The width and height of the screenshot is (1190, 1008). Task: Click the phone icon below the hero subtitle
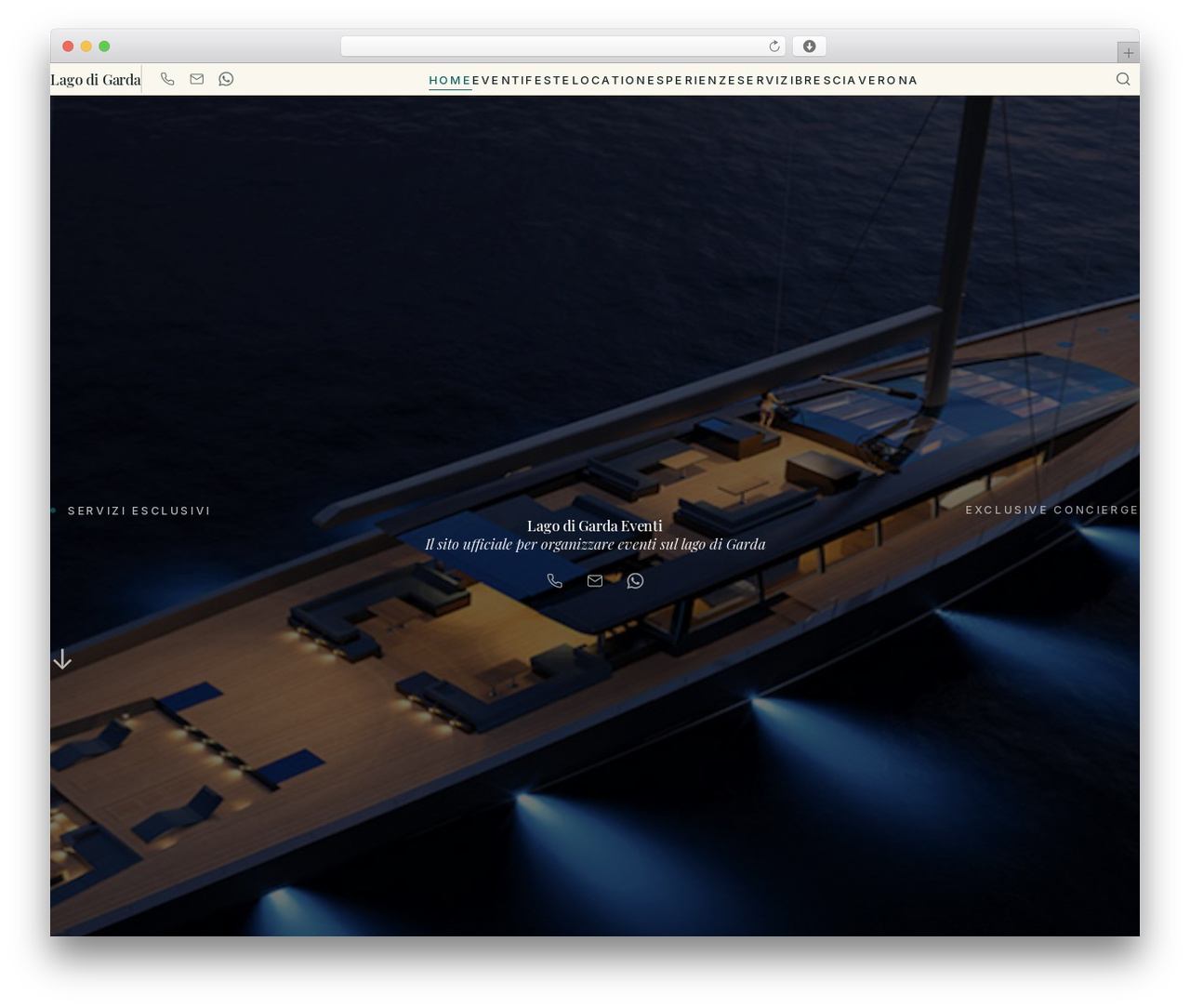point(555,580)
